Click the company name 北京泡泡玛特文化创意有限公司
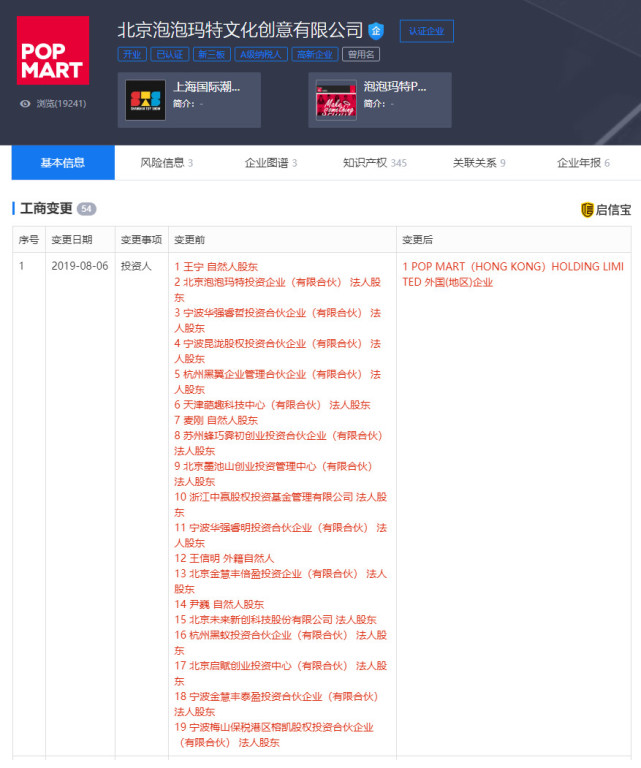The image size is (641, 768). (x=240, y=30)
